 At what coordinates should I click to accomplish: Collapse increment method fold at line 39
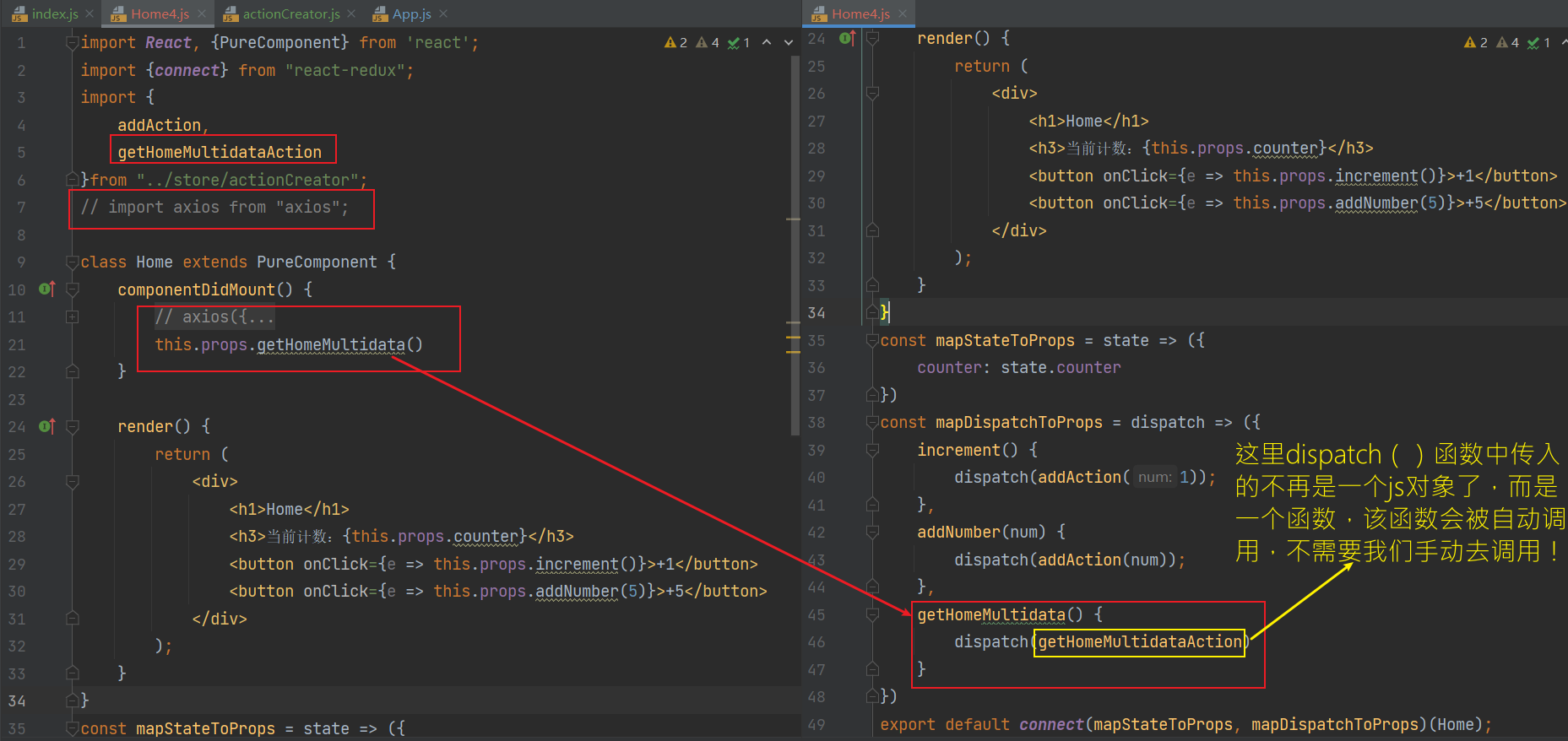click(872, 450)
